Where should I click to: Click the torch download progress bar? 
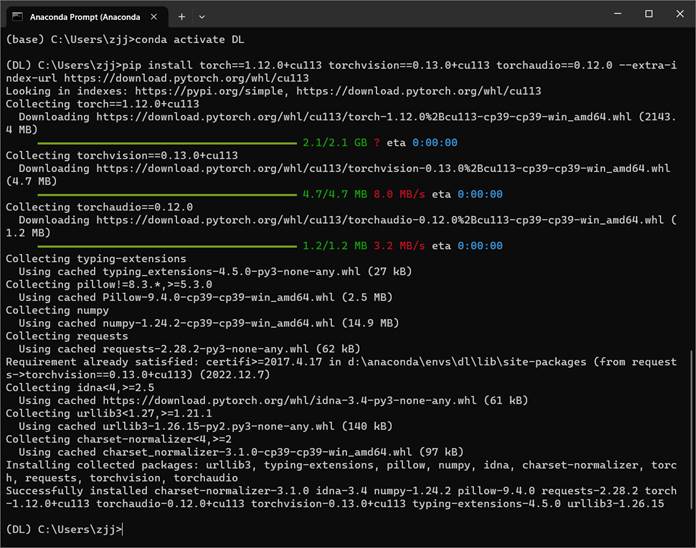point(167,143)
